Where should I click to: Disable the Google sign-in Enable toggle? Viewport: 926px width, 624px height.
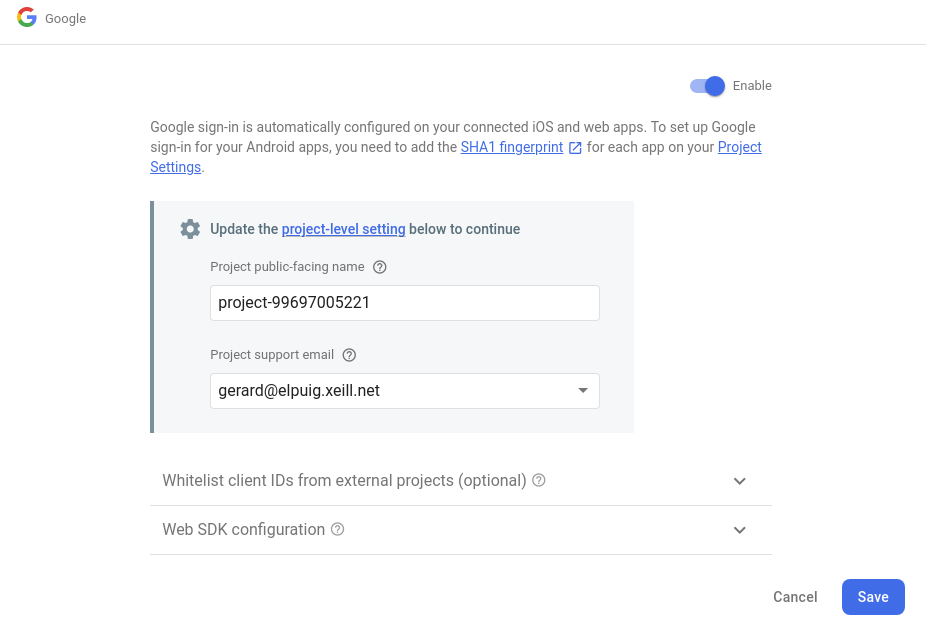(x=707, y=86)
